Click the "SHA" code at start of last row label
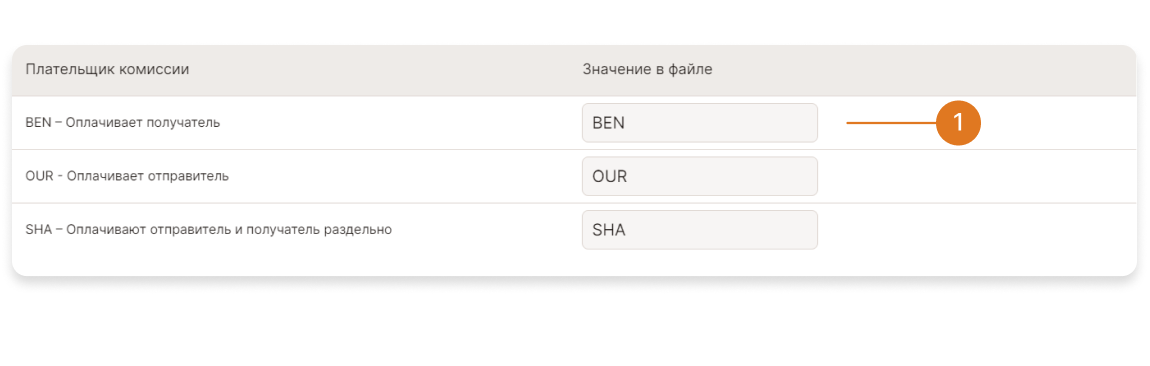 (x=38, y=230)
